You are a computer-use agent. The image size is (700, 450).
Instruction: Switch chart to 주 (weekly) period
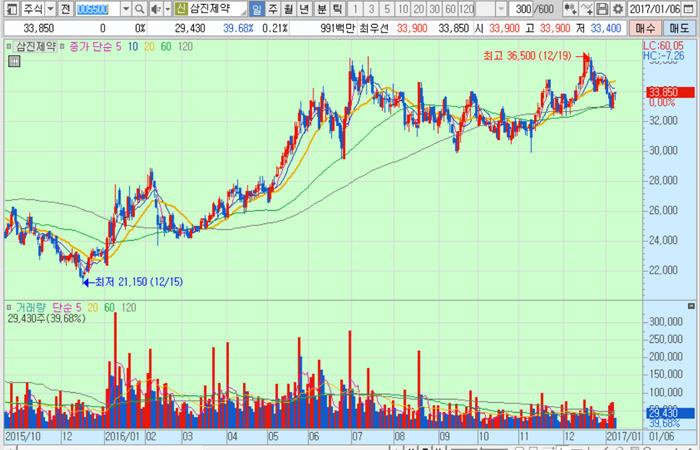(x=273, y=9)
